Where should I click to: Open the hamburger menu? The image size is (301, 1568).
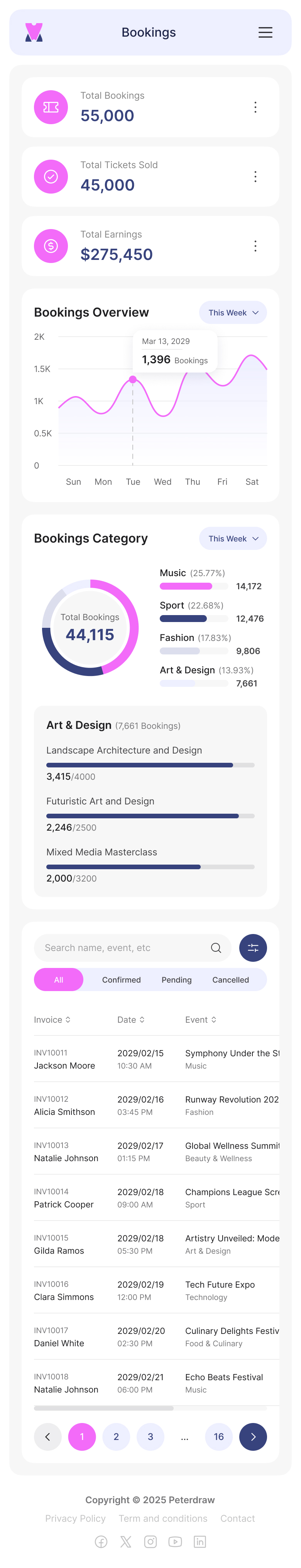265,33
